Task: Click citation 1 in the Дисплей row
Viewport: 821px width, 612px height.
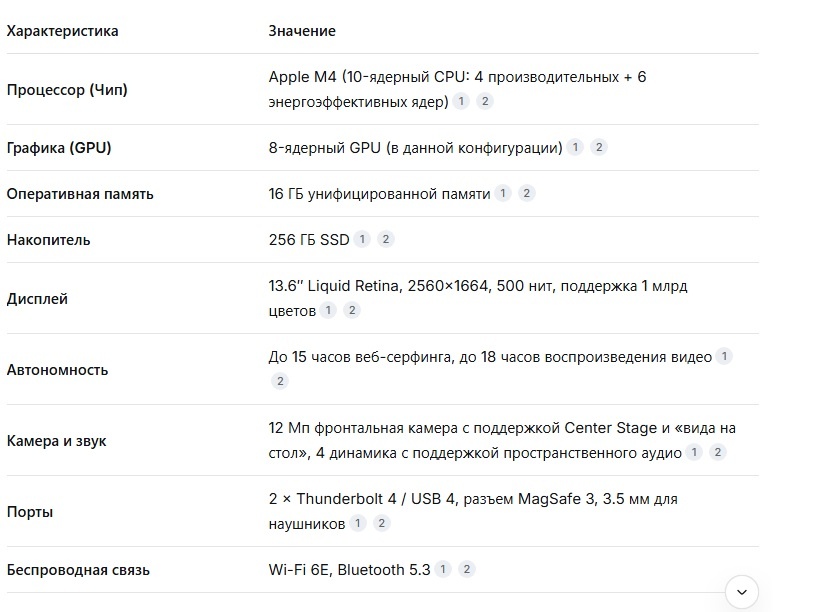Action: (328, 310)
